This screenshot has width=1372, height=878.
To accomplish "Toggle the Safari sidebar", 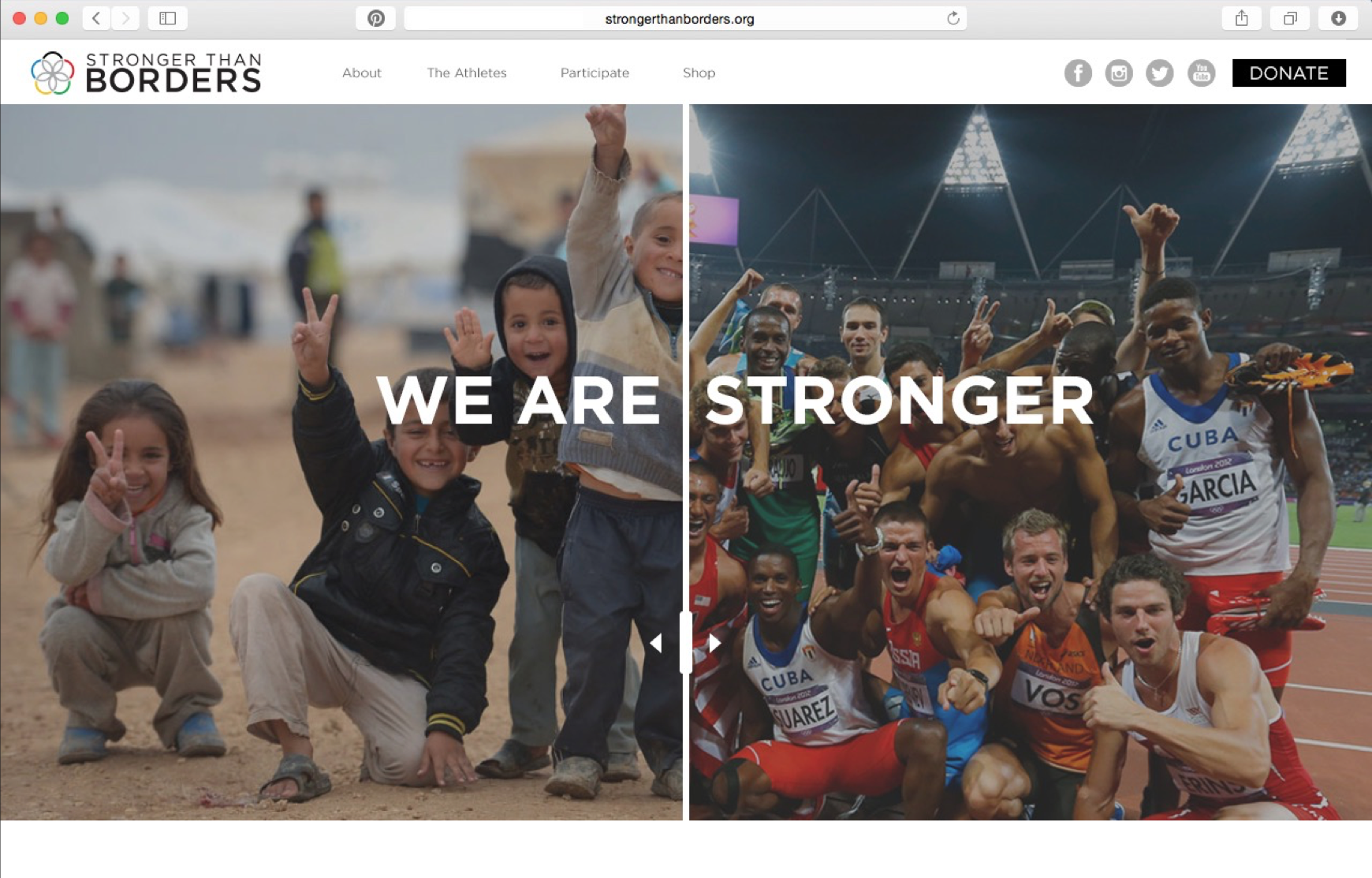I will (x=167, y=18).
